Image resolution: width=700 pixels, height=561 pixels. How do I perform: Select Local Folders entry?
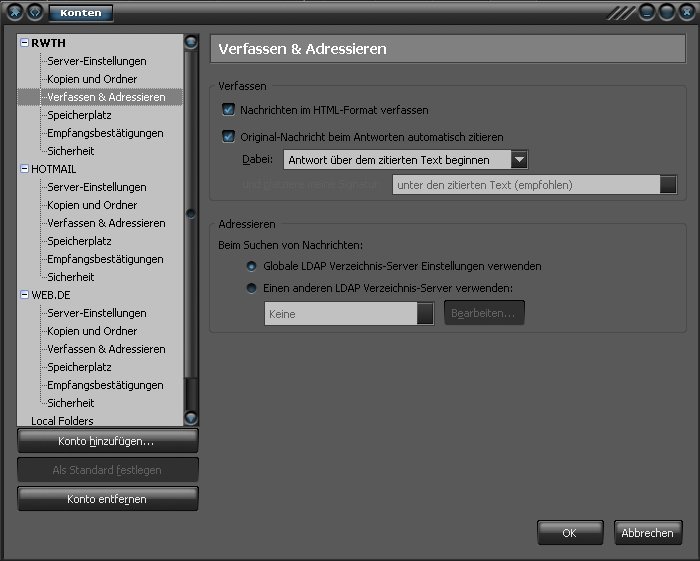(x=62, y=420)
